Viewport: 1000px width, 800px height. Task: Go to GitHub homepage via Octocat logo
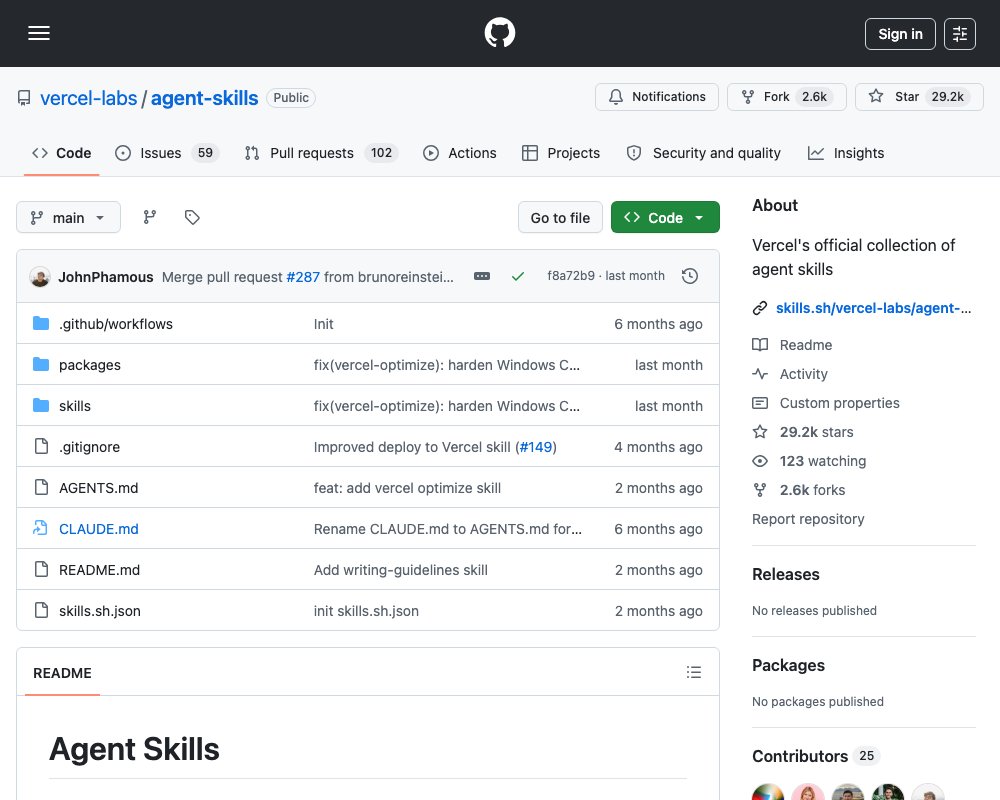[x=500, y=33]
